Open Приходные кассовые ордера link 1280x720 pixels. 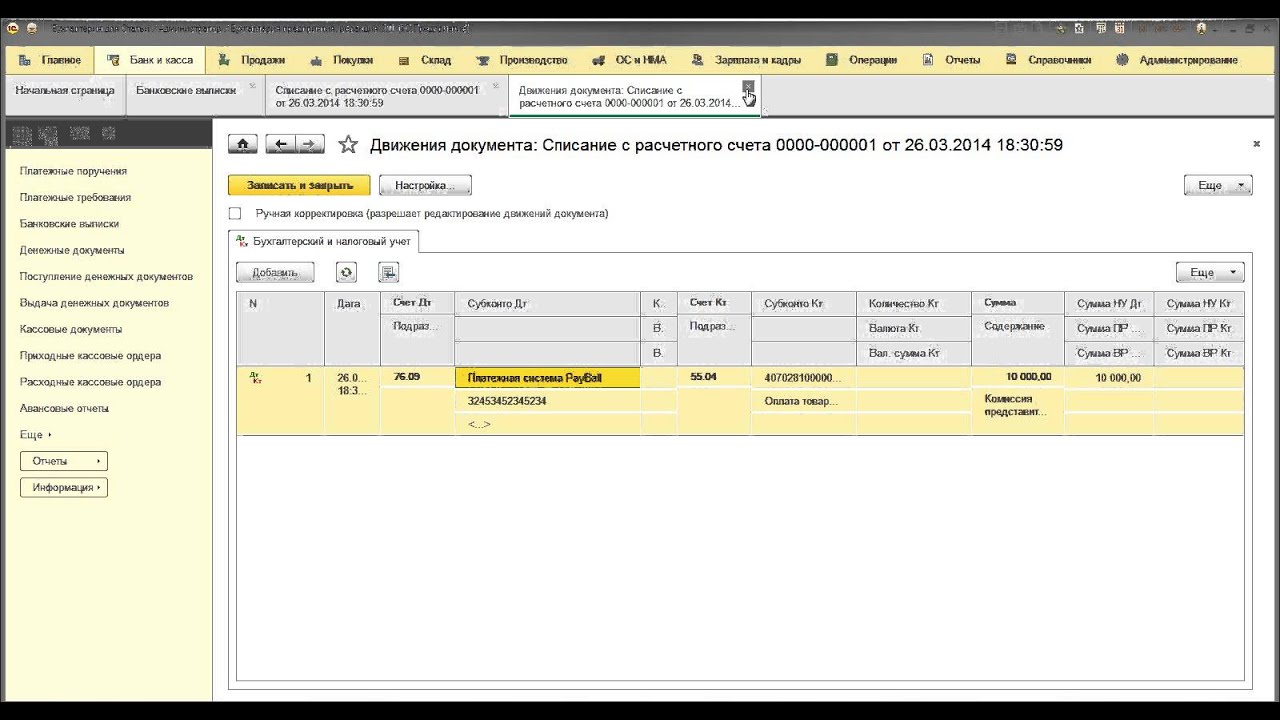tap(90, 355)
